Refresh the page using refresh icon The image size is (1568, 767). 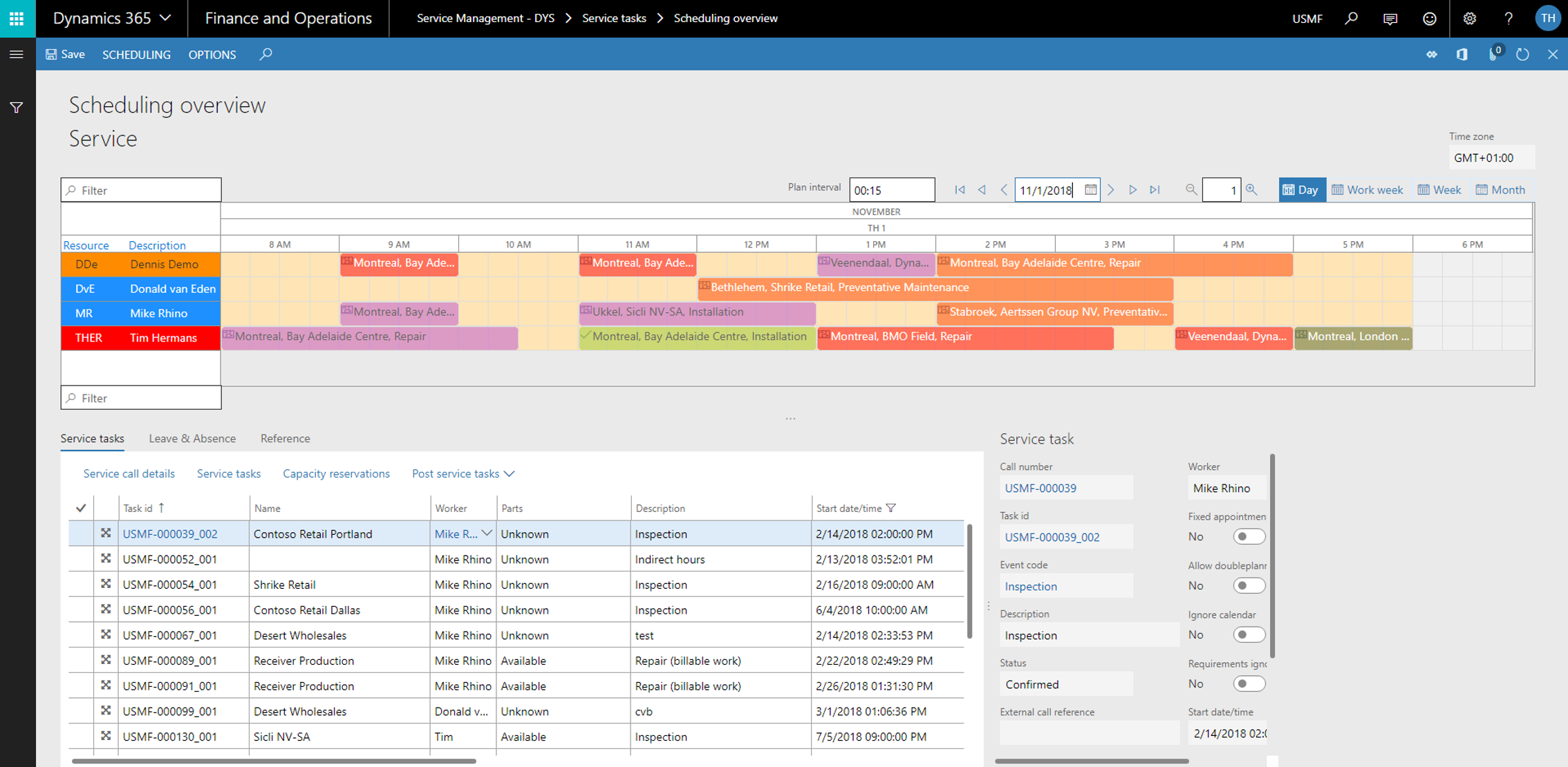pos(1522,55)
